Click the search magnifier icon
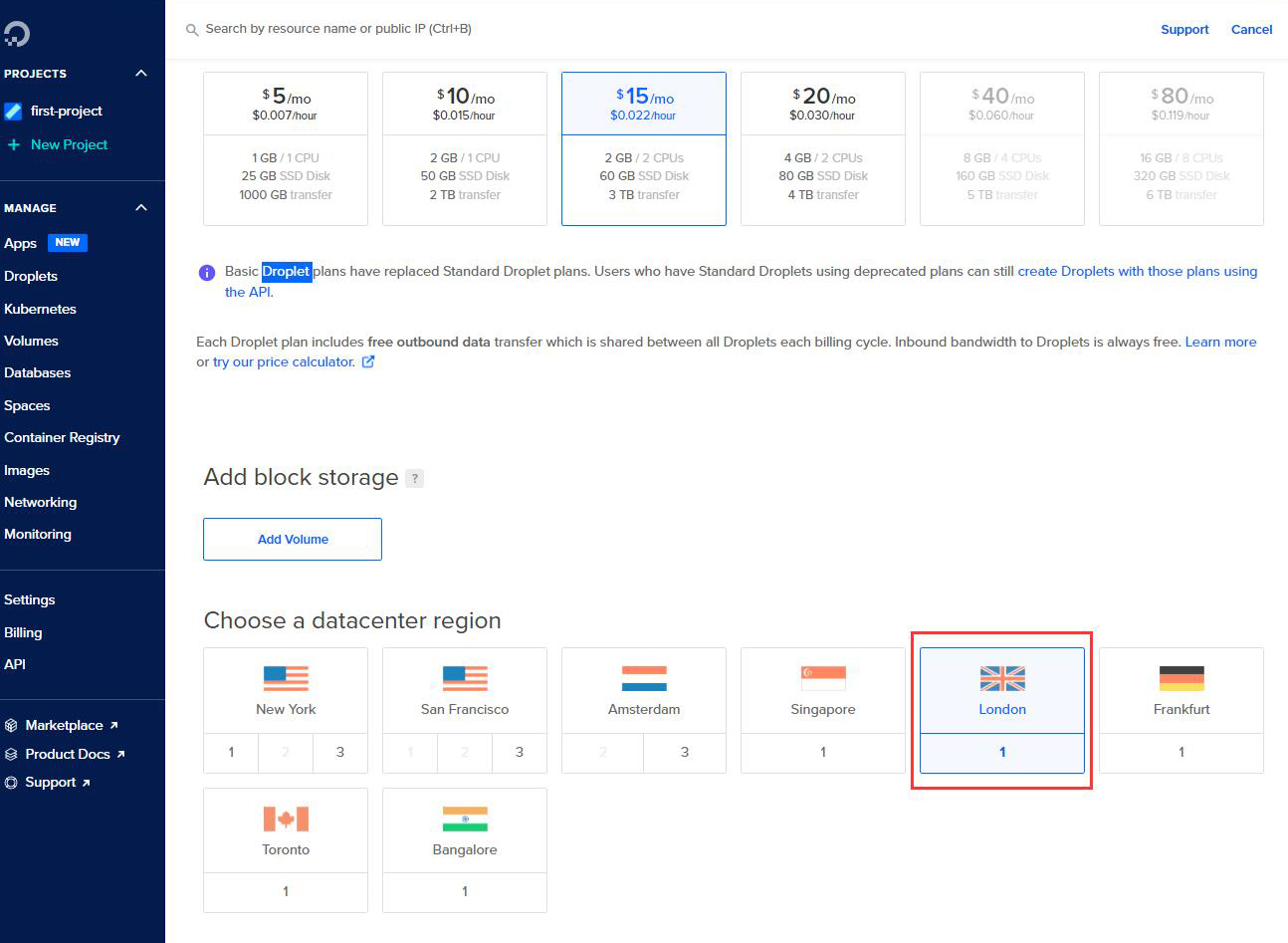Image resolution: width=1288 pixels, height=943 pixels. tap(192, 30)
